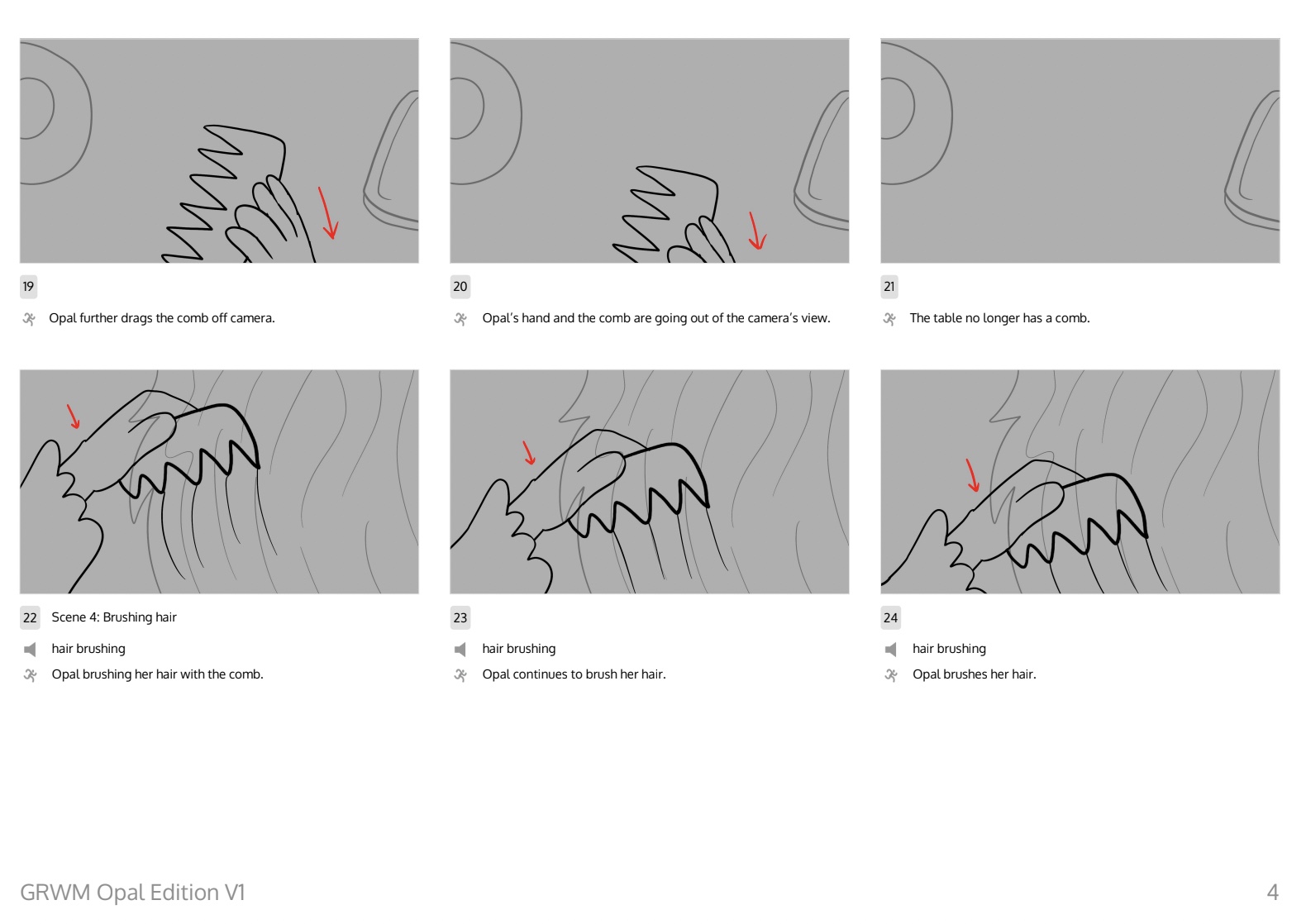The height and width of the screenshot is (924, 1306).
Task: Click the action icon under frame 21
Action: click(890, 319)
